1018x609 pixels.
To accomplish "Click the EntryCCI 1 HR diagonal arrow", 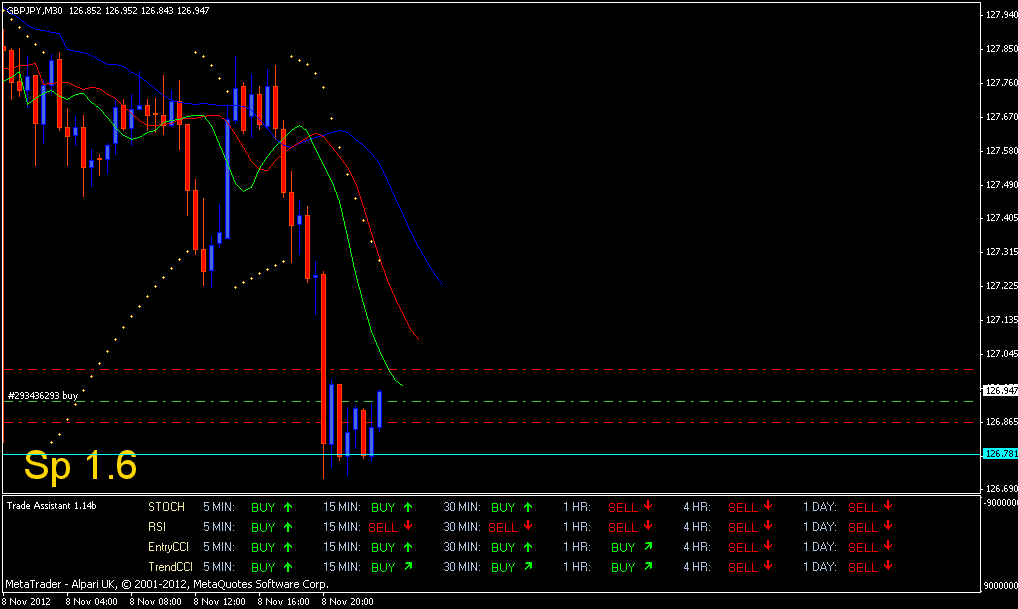I will tap(648, 547).
